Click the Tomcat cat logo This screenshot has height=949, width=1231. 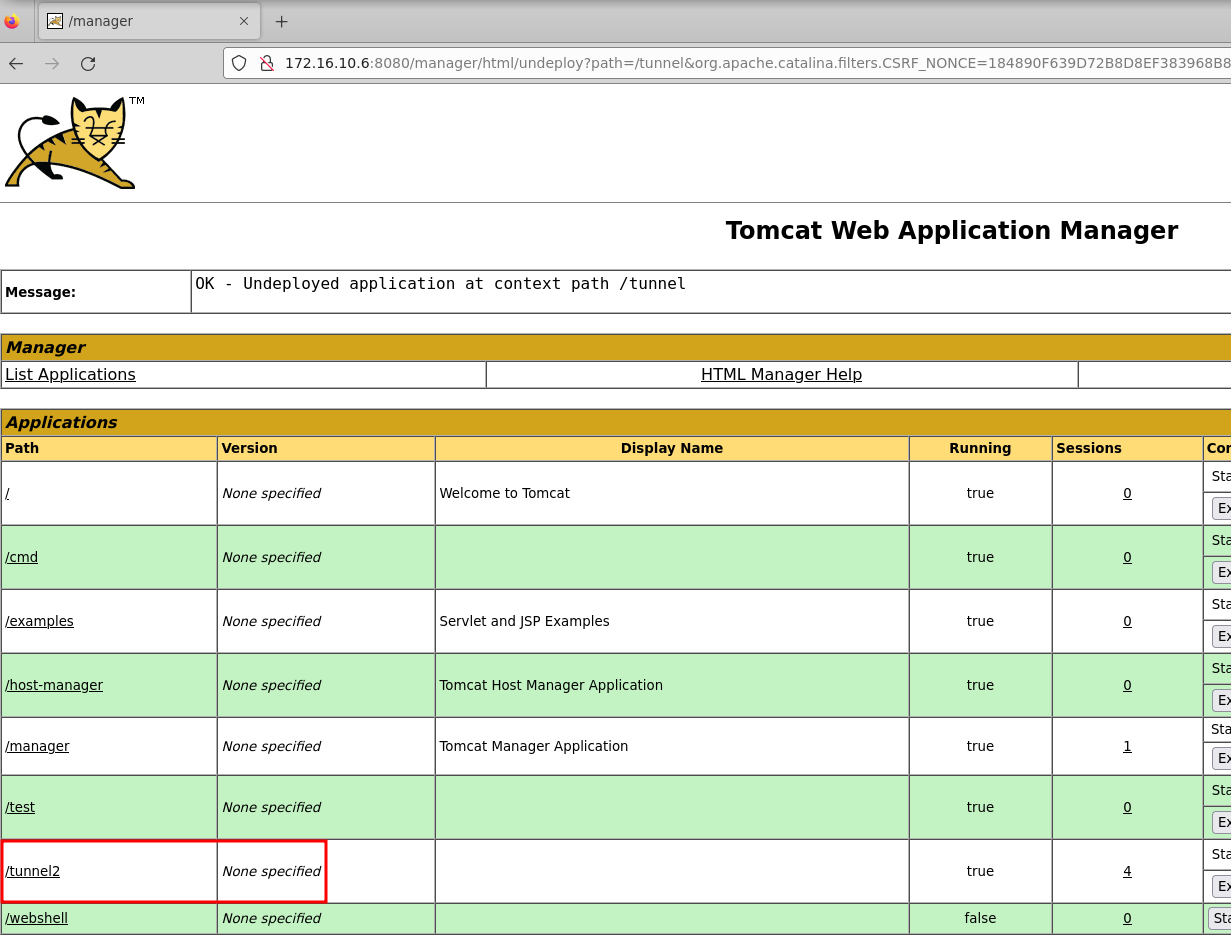click(x=74, y=143)
